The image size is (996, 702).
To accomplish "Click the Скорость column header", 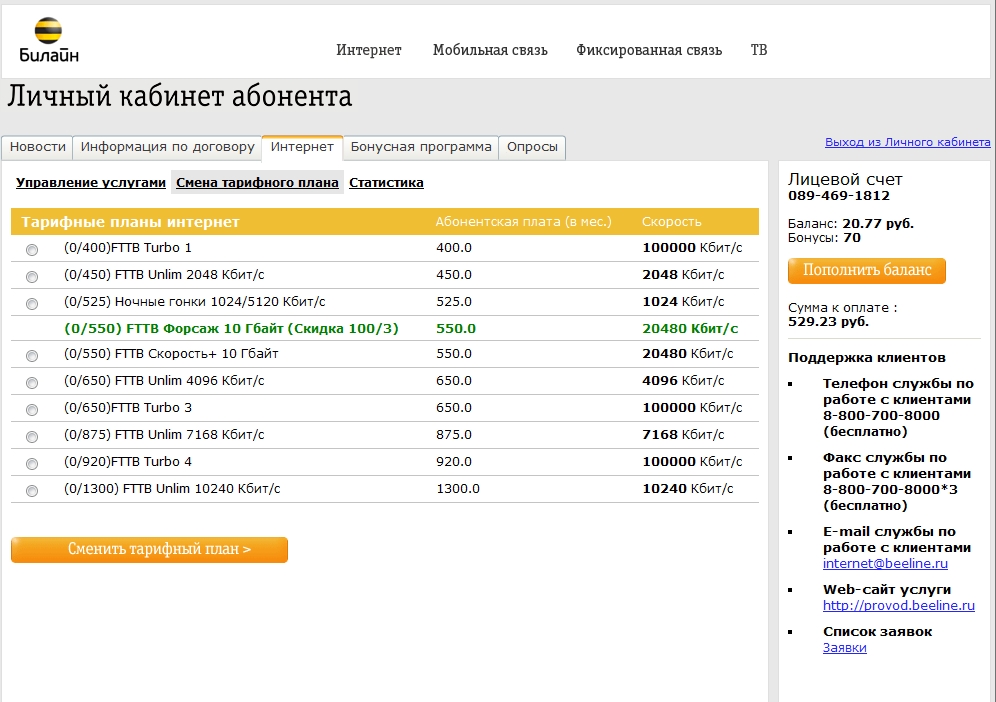I will [x=671, y=222].
